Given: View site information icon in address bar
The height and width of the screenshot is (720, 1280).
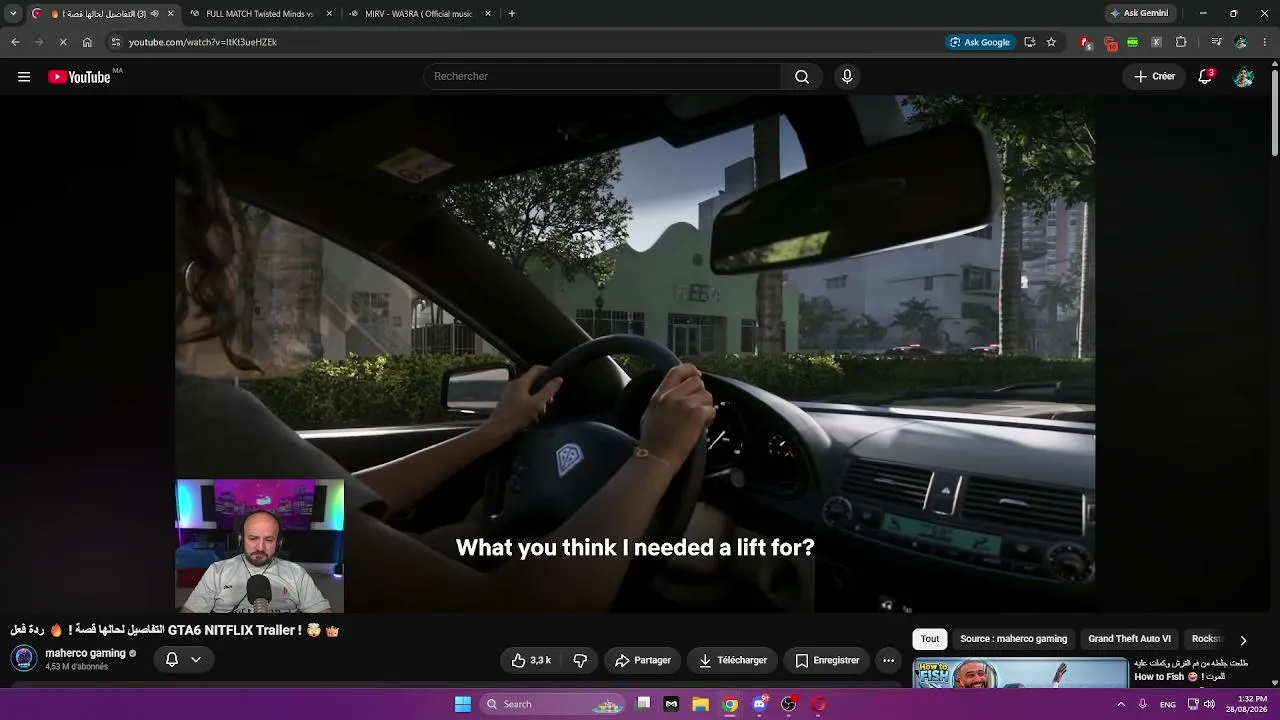Looking at the screenshot, I should (116, 42).
